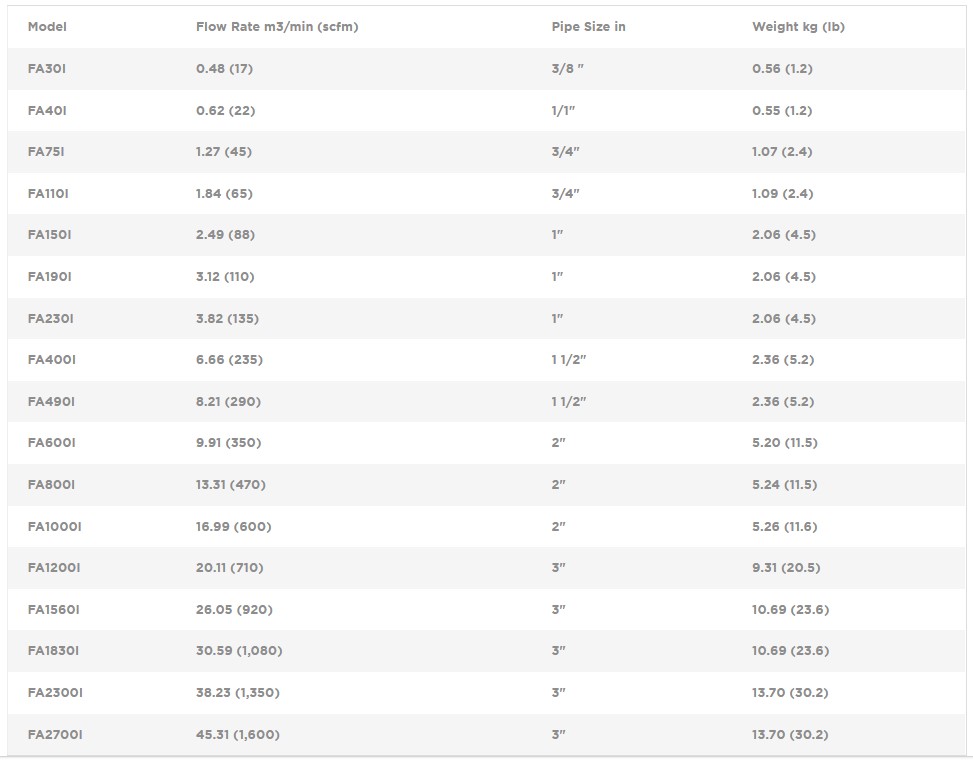This screenshot has height=762, width=973.
Task: Click the FA400I model entry
Action: (52, 360)
